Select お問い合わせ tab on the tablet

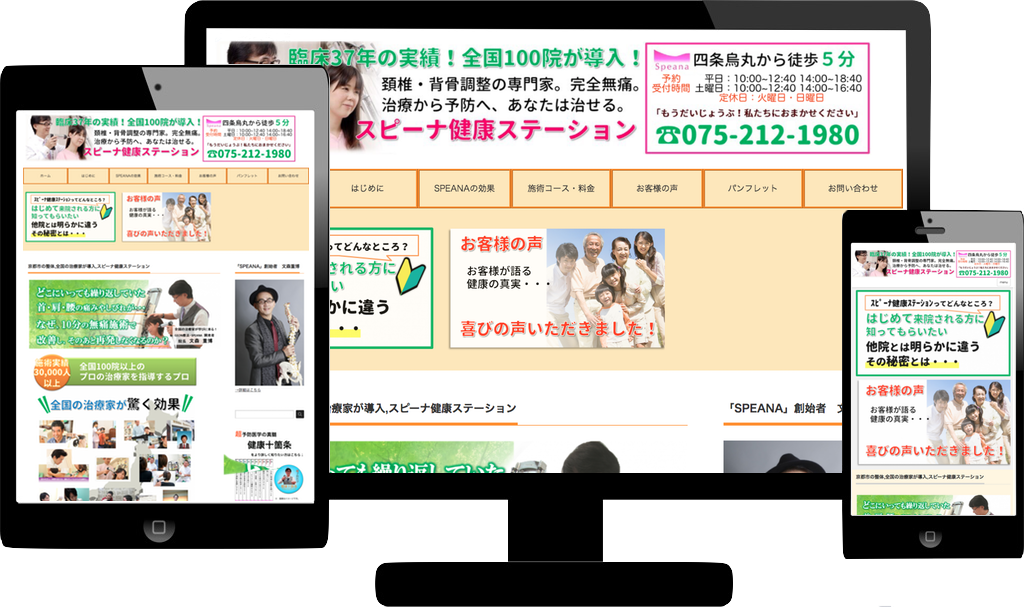click(288, 176)
